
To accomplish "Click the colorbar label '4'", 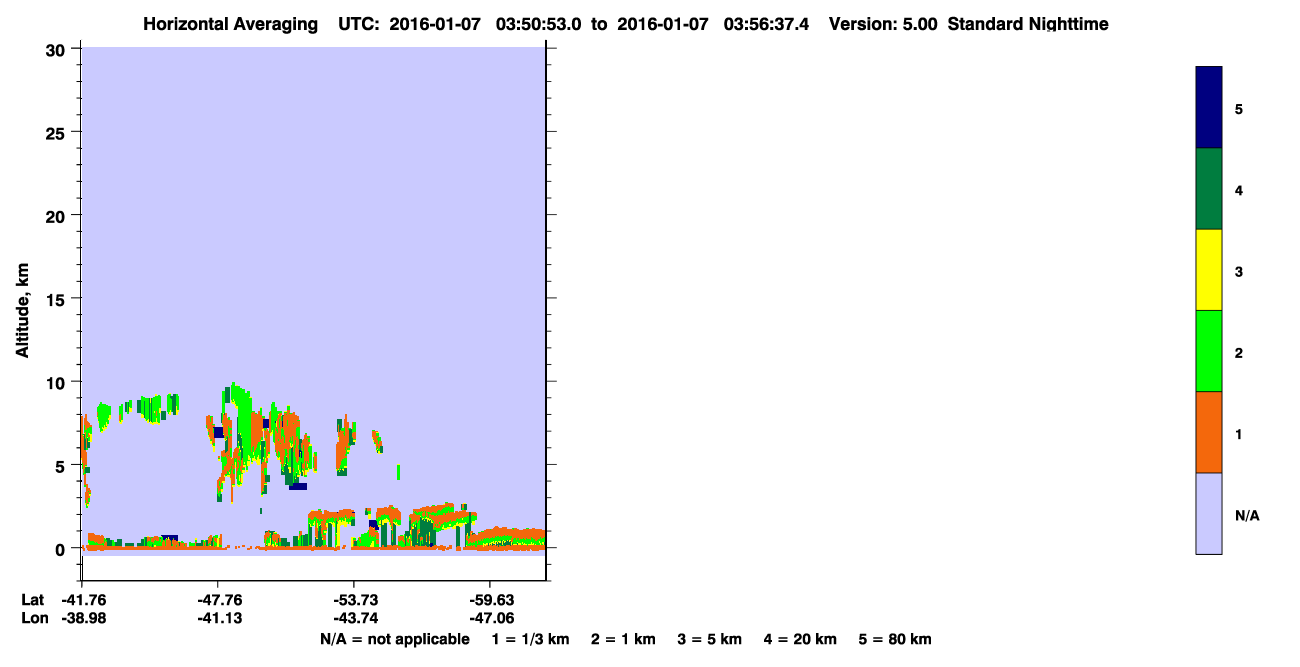I will [1239, 190].
